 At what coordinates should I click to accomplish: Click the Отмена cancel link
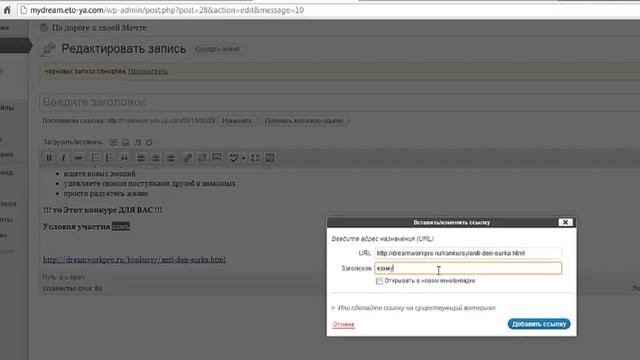click(344, 324)
